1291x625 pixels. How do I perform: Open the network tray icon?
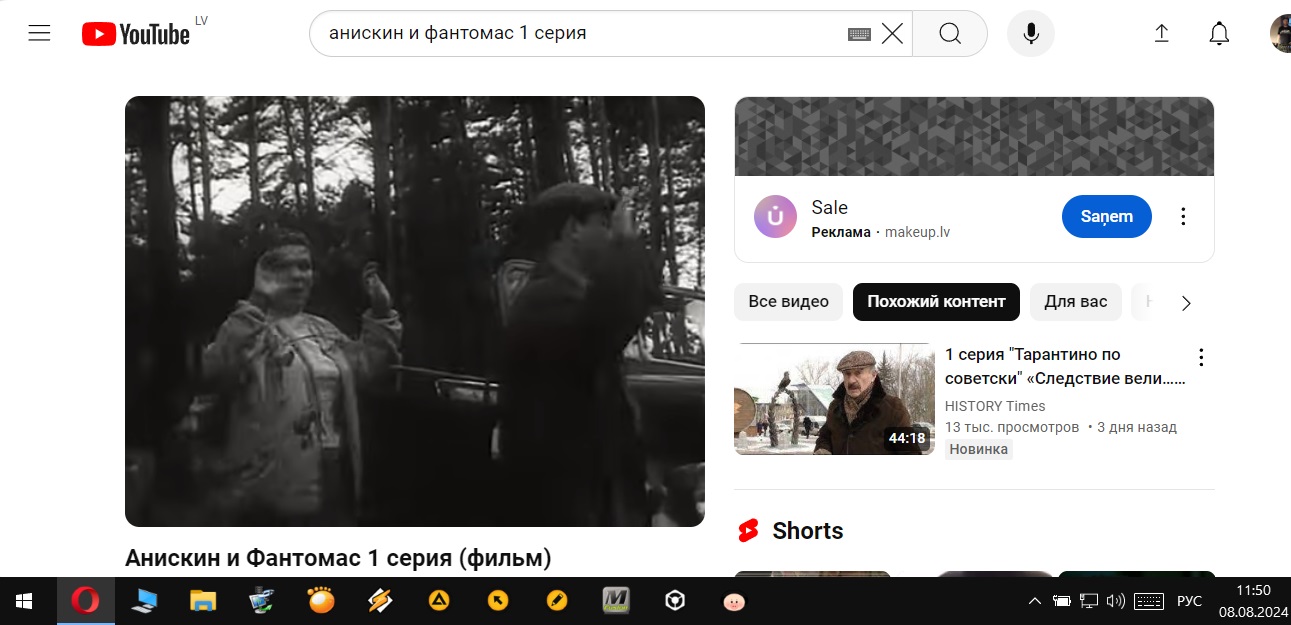[1089, 601]
